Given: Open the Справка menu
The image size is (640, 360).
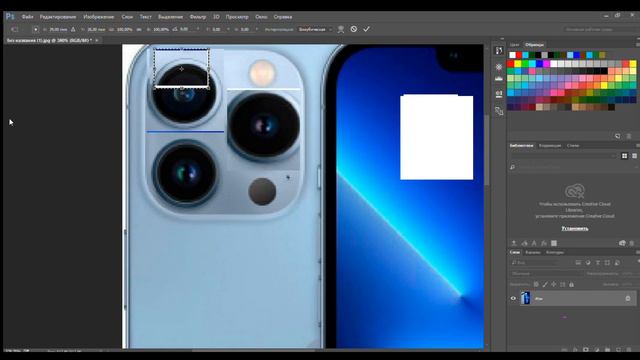Looking at the screenshot, I should point(282,17).
